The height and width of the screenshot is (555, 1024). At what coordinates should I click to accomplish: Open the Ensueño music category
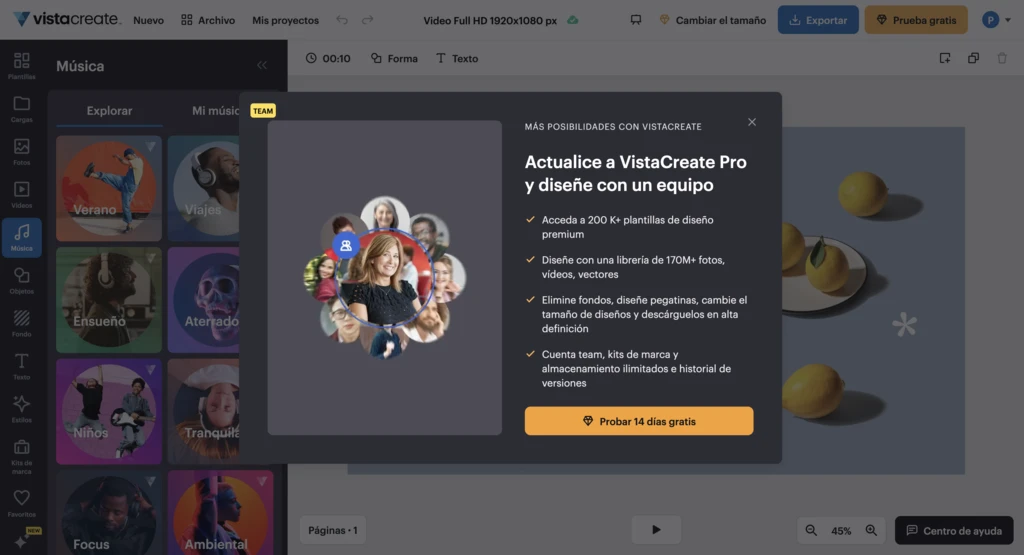[x=108, y=300]
